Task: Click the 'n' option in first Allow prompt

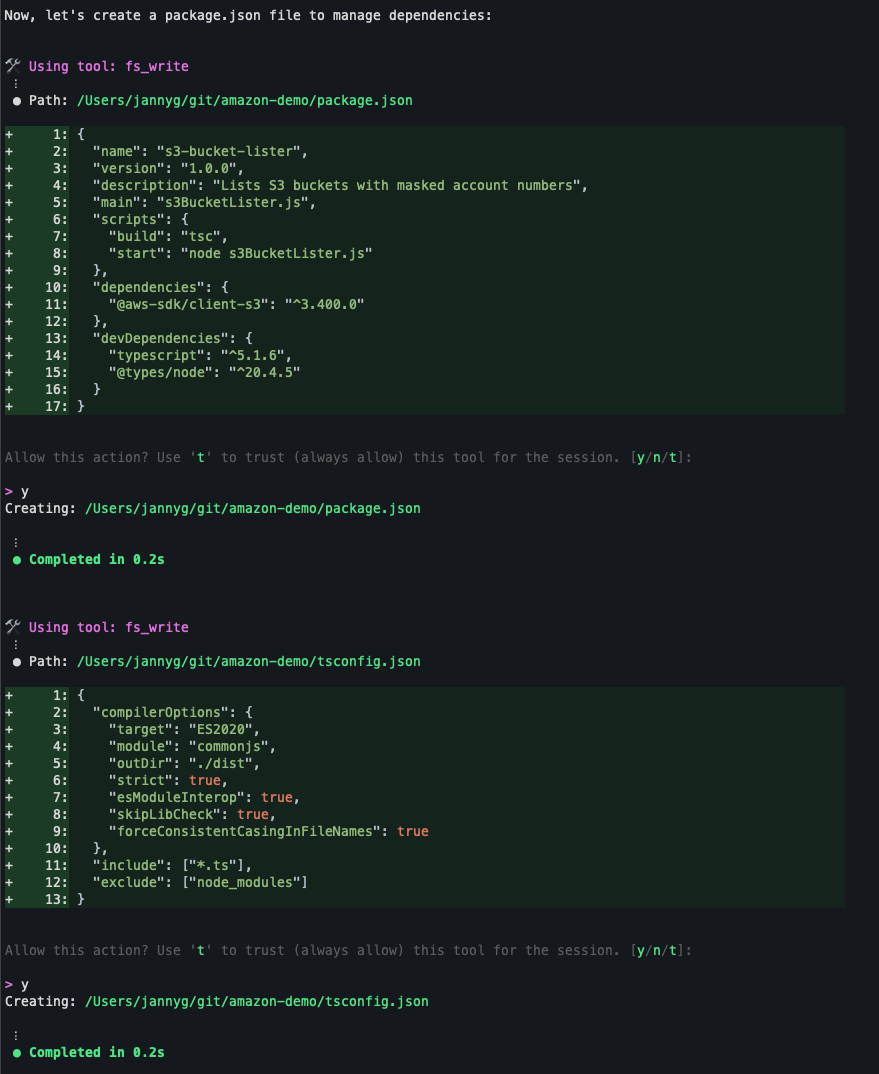Action: click(x=656, y=458)
